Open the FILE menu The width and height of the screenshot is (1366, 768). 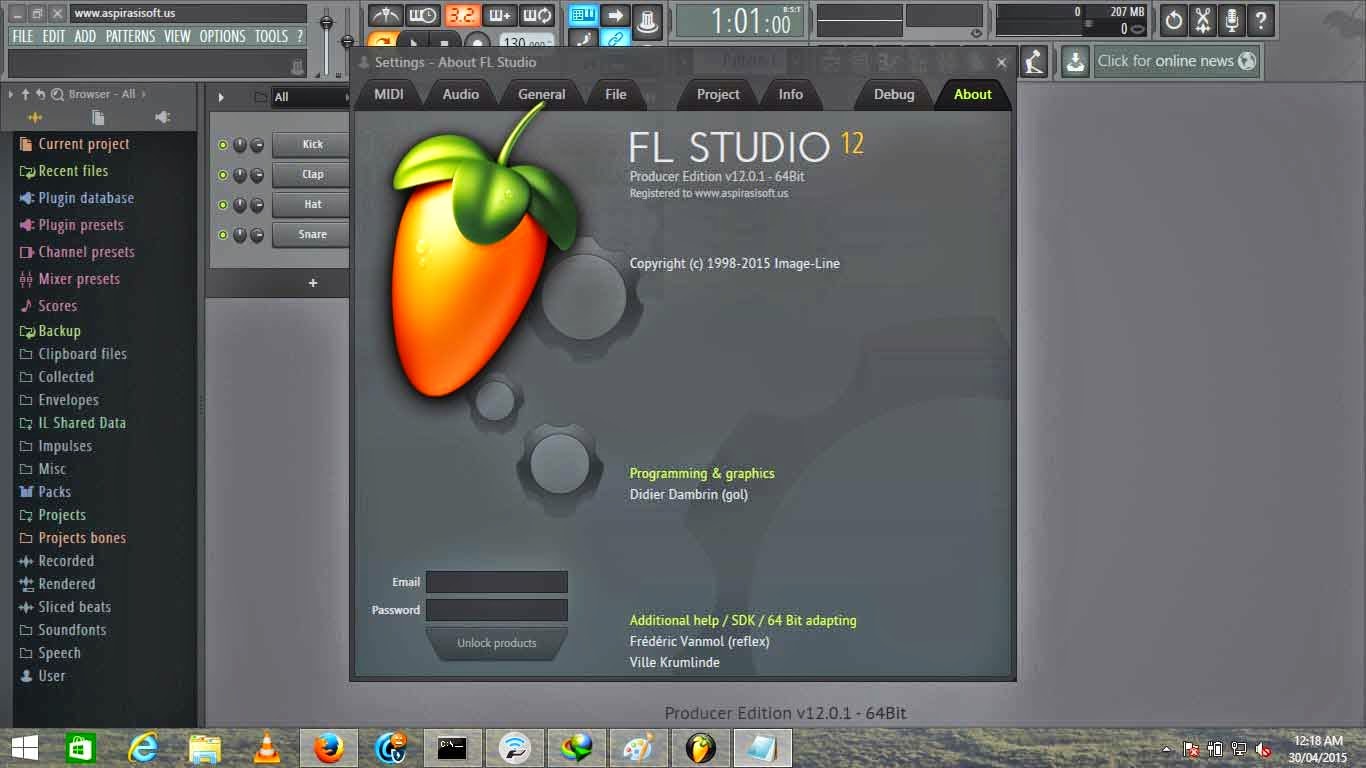point(22,36)
